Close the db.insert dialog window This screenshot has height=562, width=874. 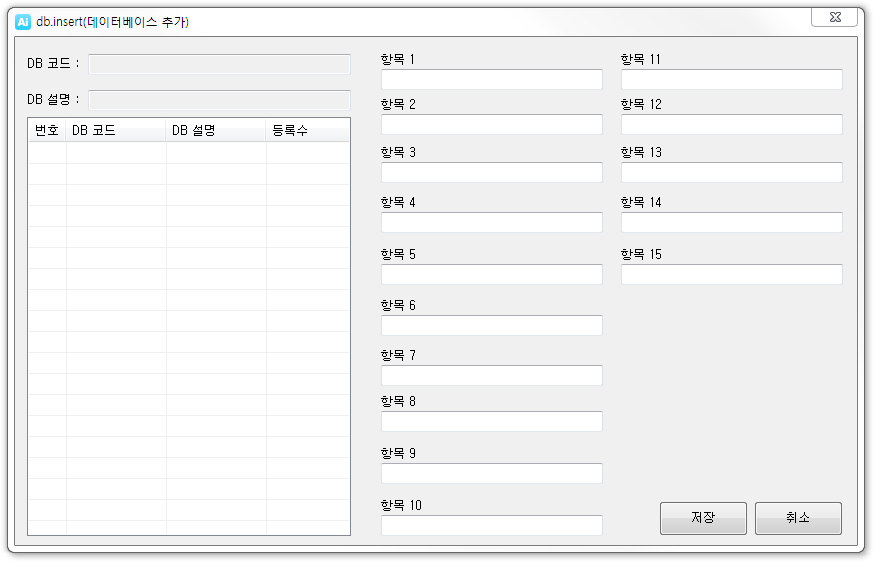[x=834, y=17]
